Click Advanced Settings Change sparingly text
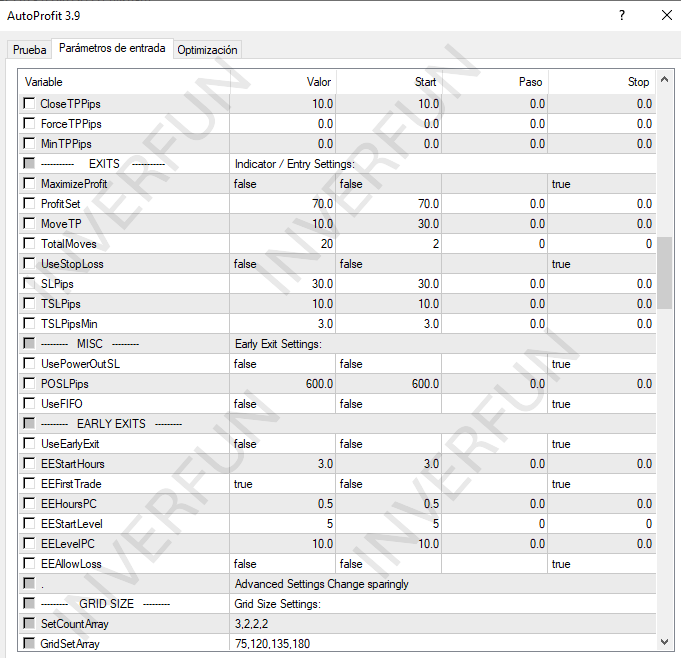Image resolution: width=681 pixels, height=658 pixels. tap(321, 584)
